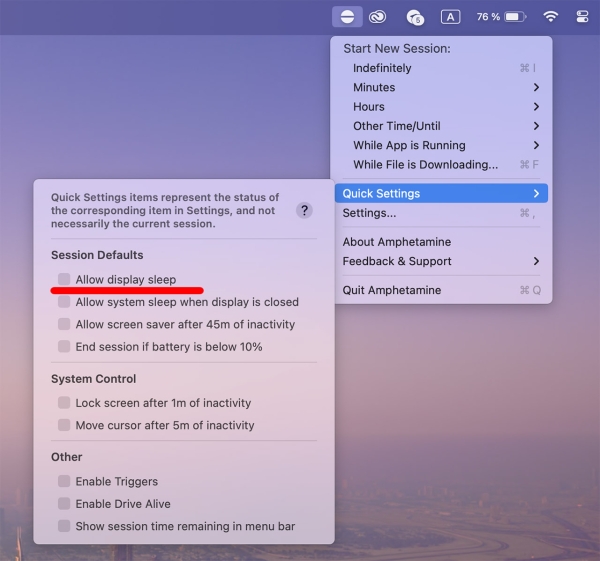Check the Enable Triggers option
600x561 pixels.
click(x=64, y=481)
